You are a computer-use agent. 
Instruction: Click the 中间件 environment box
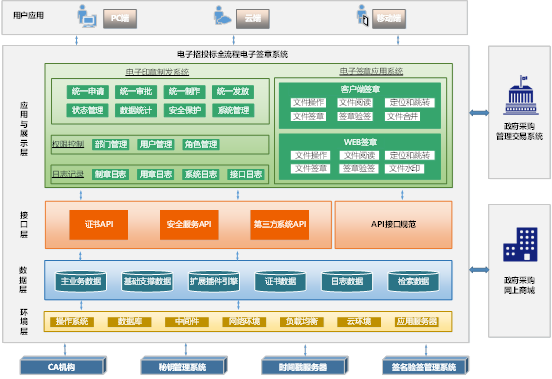click(x=187, y=322)
